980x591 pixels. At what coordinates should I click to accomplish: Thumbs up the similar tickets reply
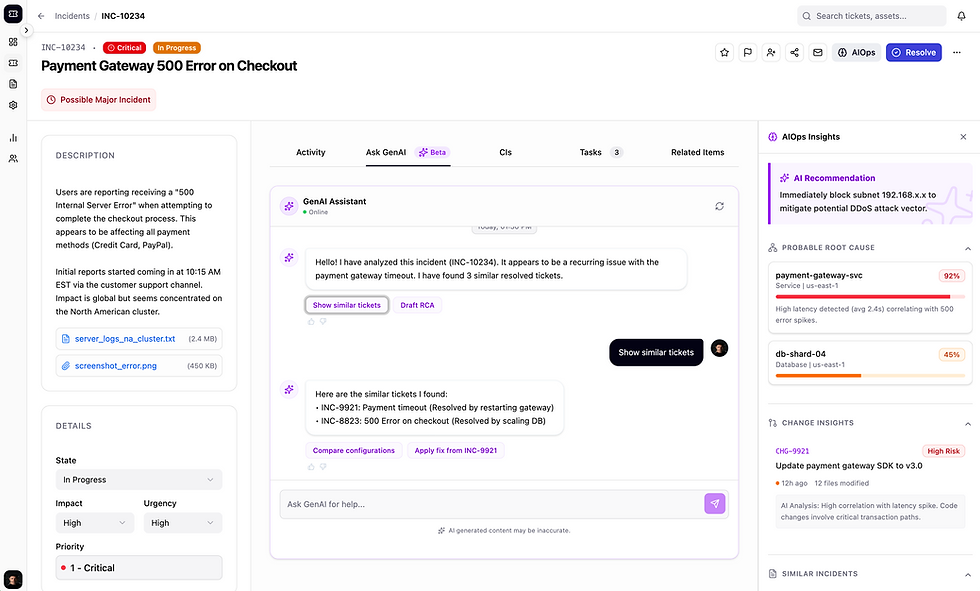point(311,467)
